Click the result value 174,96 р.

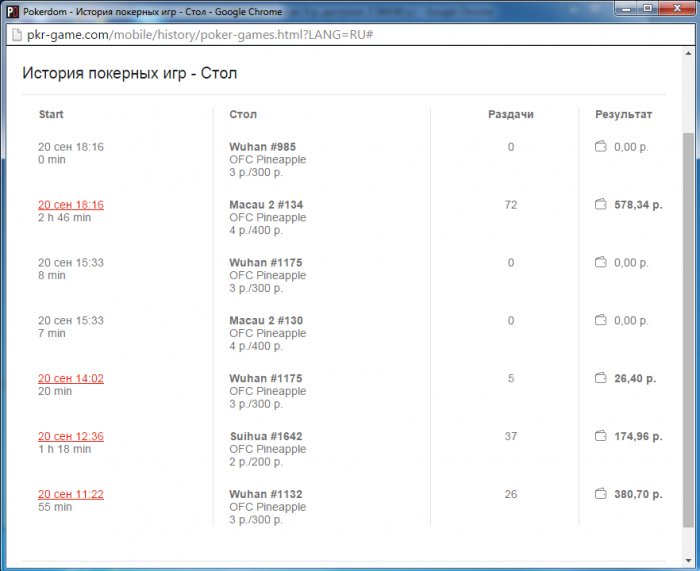(x=638, y=436)
